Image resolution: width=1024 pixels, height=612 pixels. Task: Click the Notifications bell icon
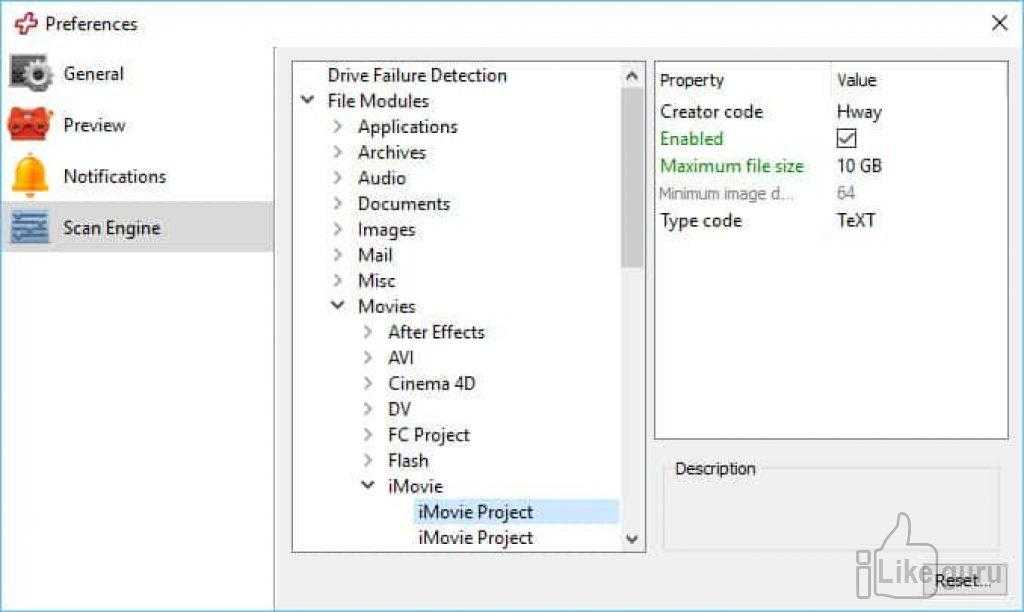coord(30,176)
